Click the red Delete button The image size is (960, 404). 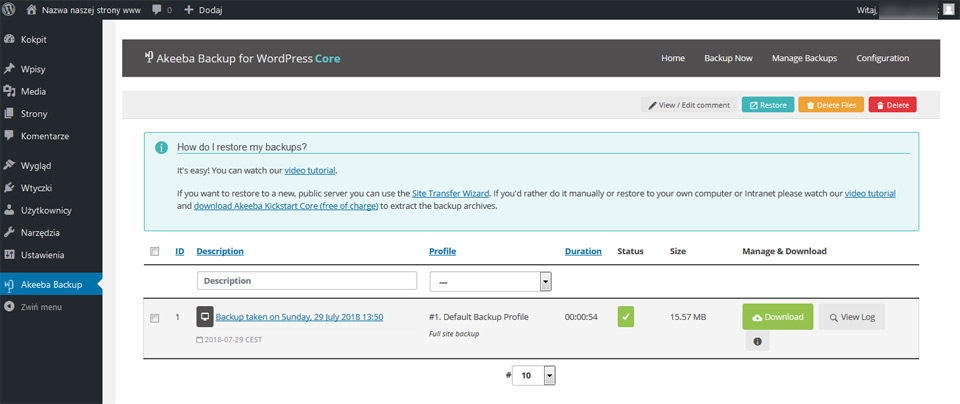click(x=892, y=105)
